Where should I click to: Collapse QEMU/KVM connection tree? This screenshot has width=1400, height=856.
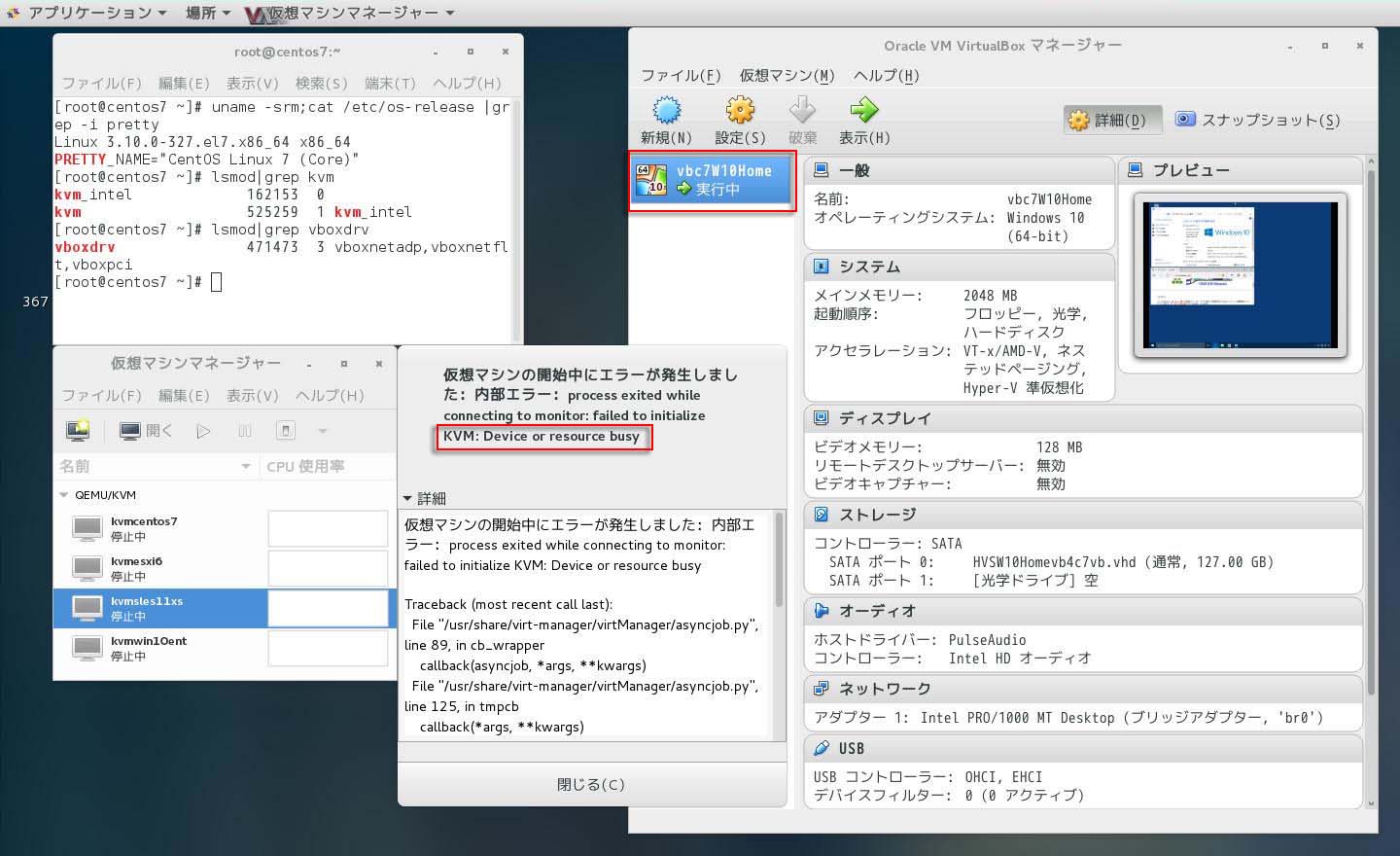pos(64,495)
